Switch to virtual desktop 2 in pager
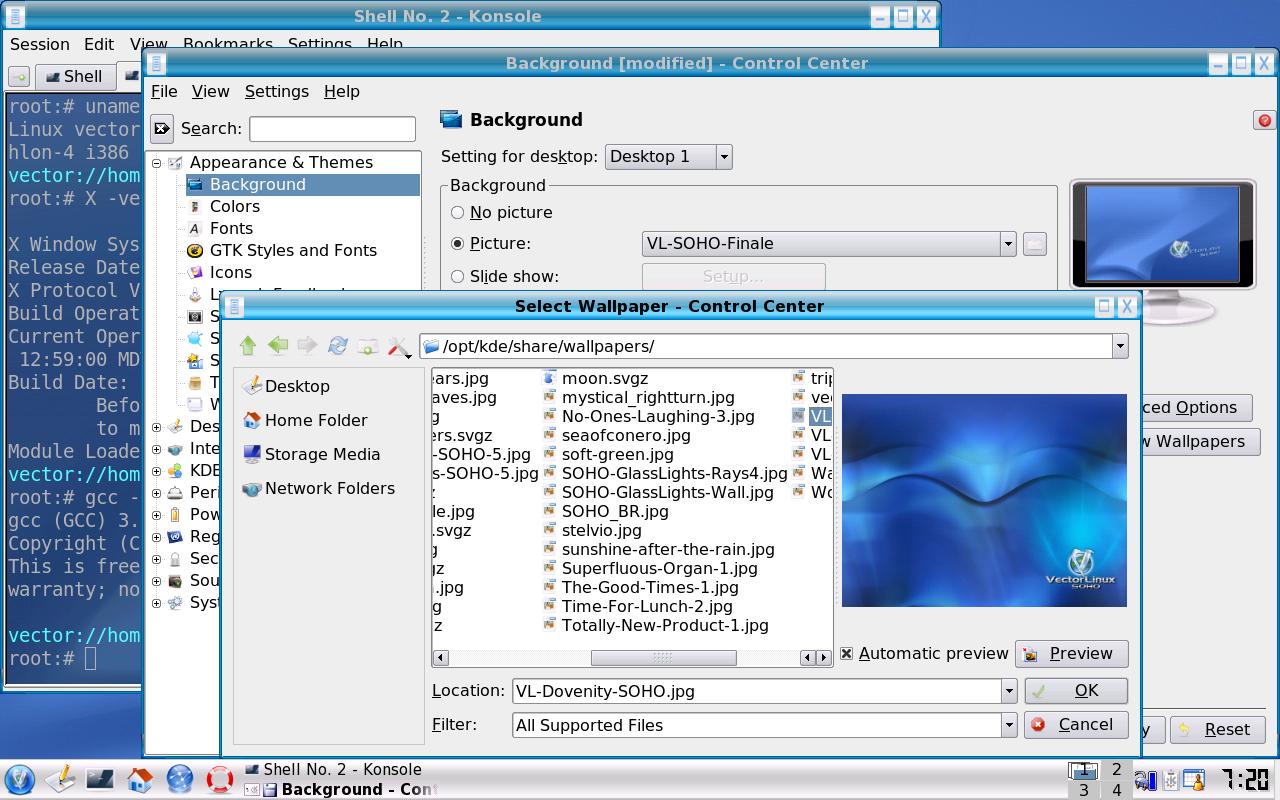 pos(1117,770)
